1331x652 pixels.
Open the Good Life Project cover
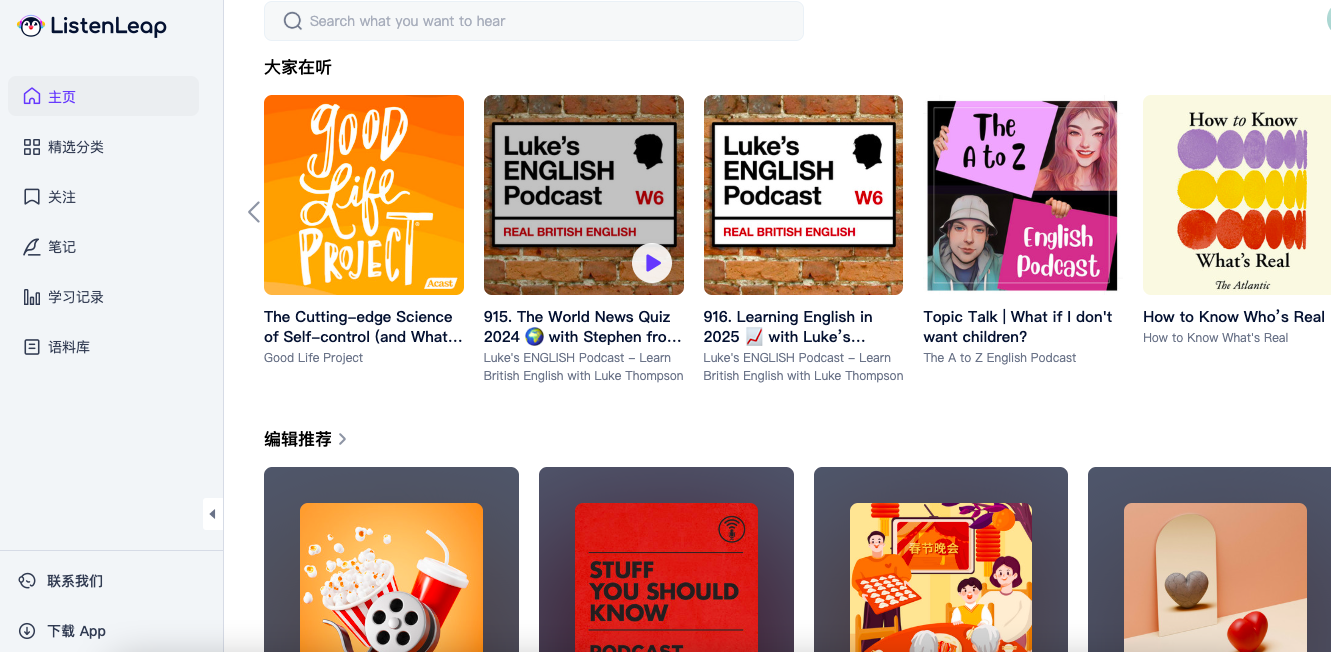click(x=364, y=195)
